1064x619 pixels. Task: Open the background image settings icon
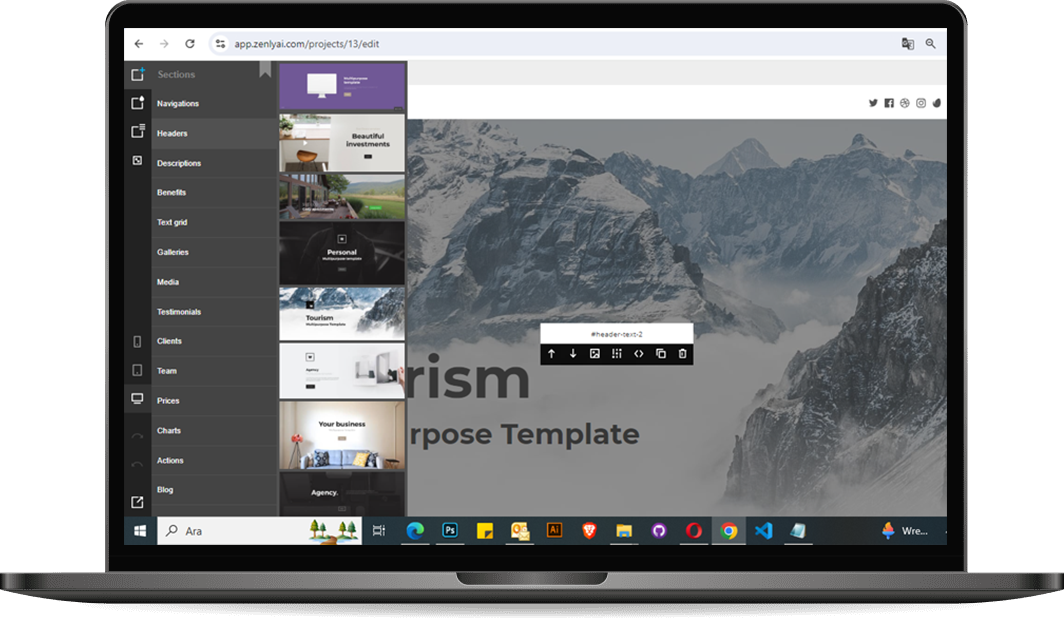[x=595, y=354]
